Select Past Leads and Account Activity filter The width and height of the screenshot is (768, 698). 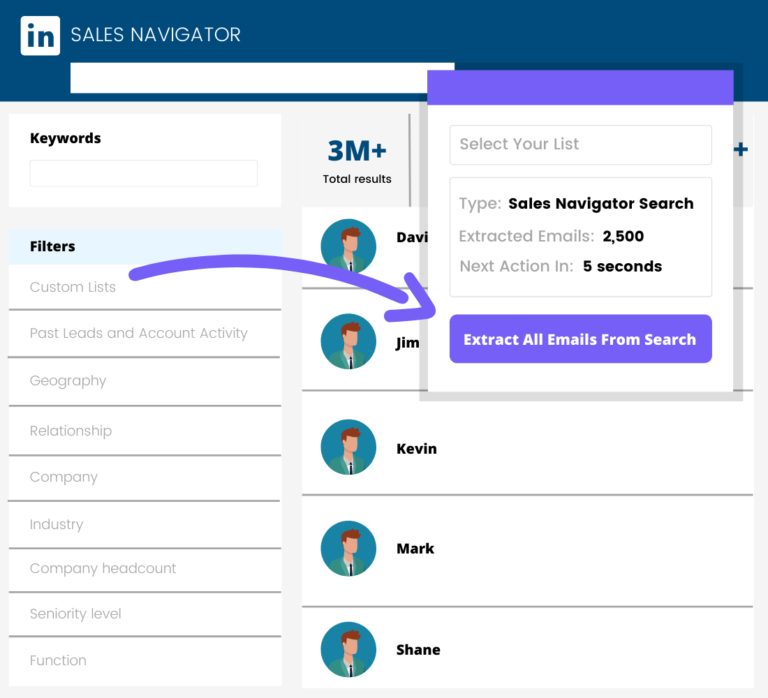point(139,333)
